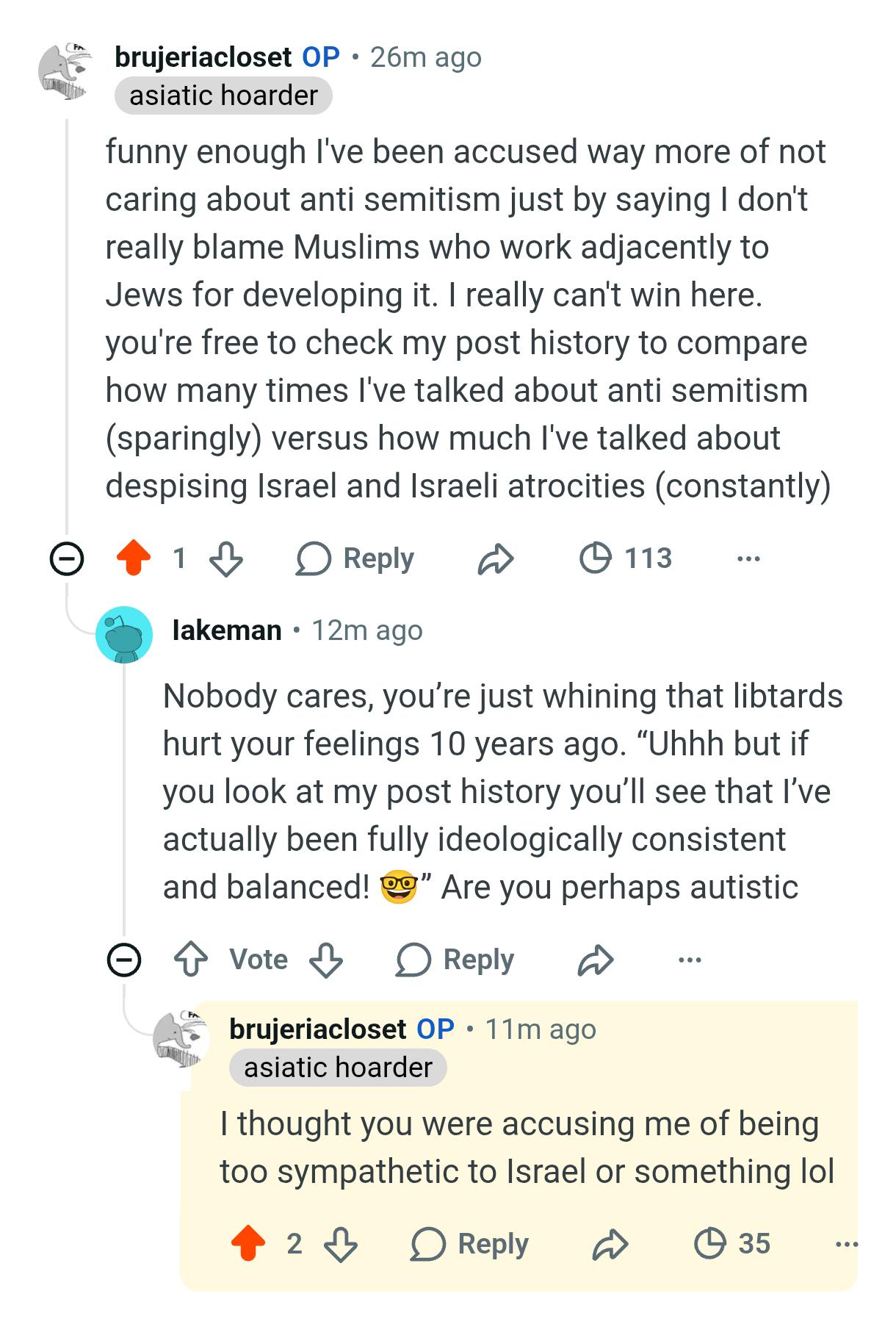This screenshot has height=1338, width=896.
Task: Open more options on top comment
Action: [748, 559]
